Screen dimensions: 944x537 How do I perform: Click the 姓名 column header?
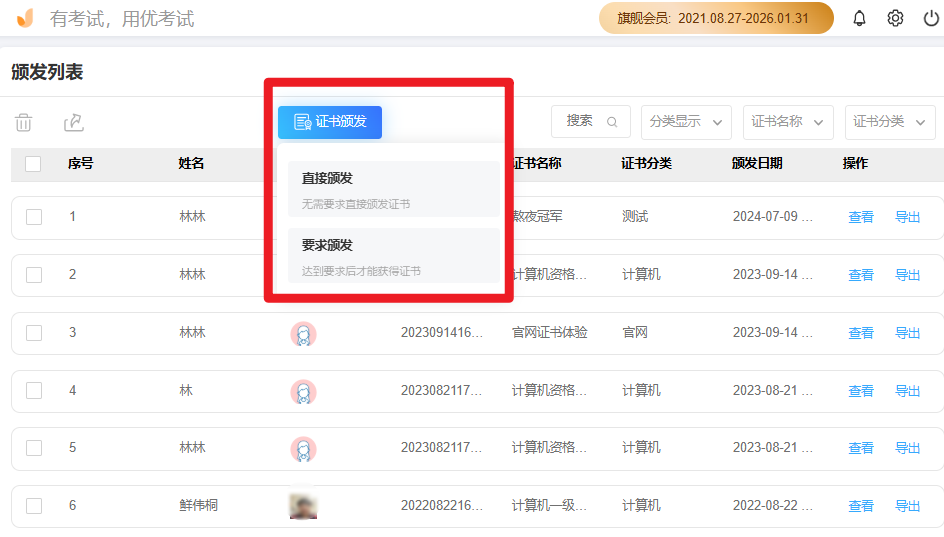(x=191, y=164)
